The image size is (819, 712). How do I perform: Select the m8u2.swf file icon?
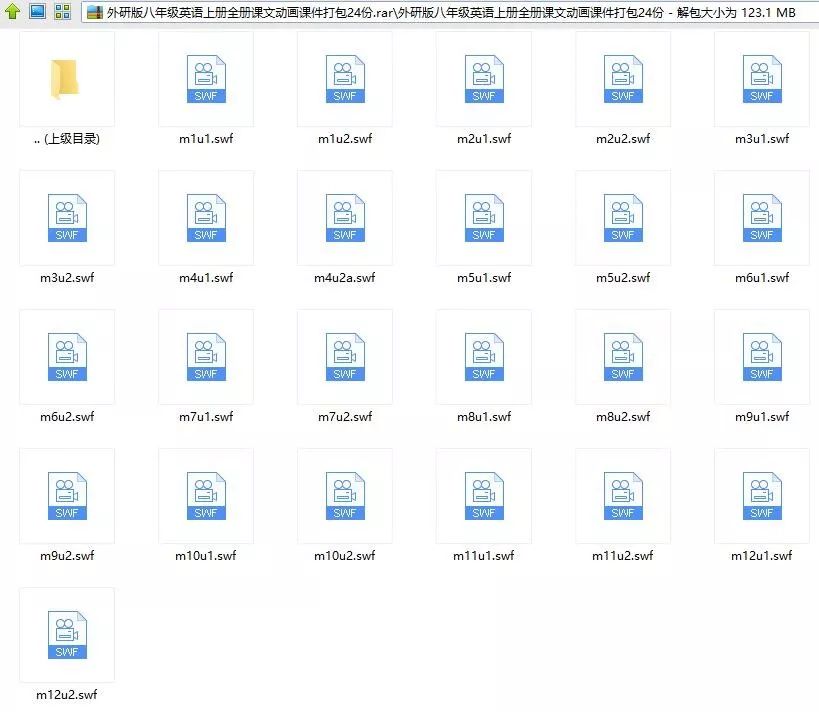pyautogui.click(x=623, y=357)
